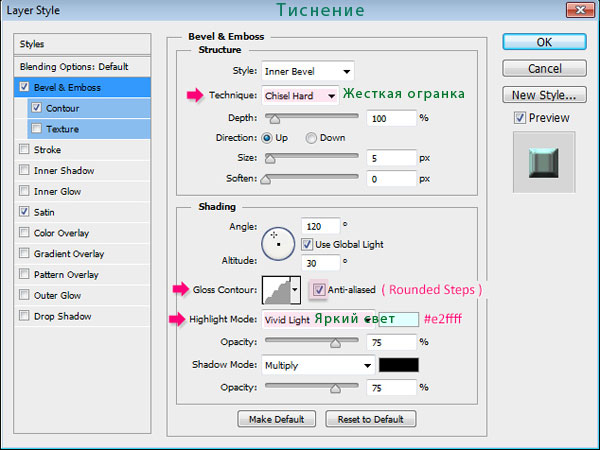600x450 pixels.
Task: Toggle Use Global Light checkbox
Action: coord(307,244)
